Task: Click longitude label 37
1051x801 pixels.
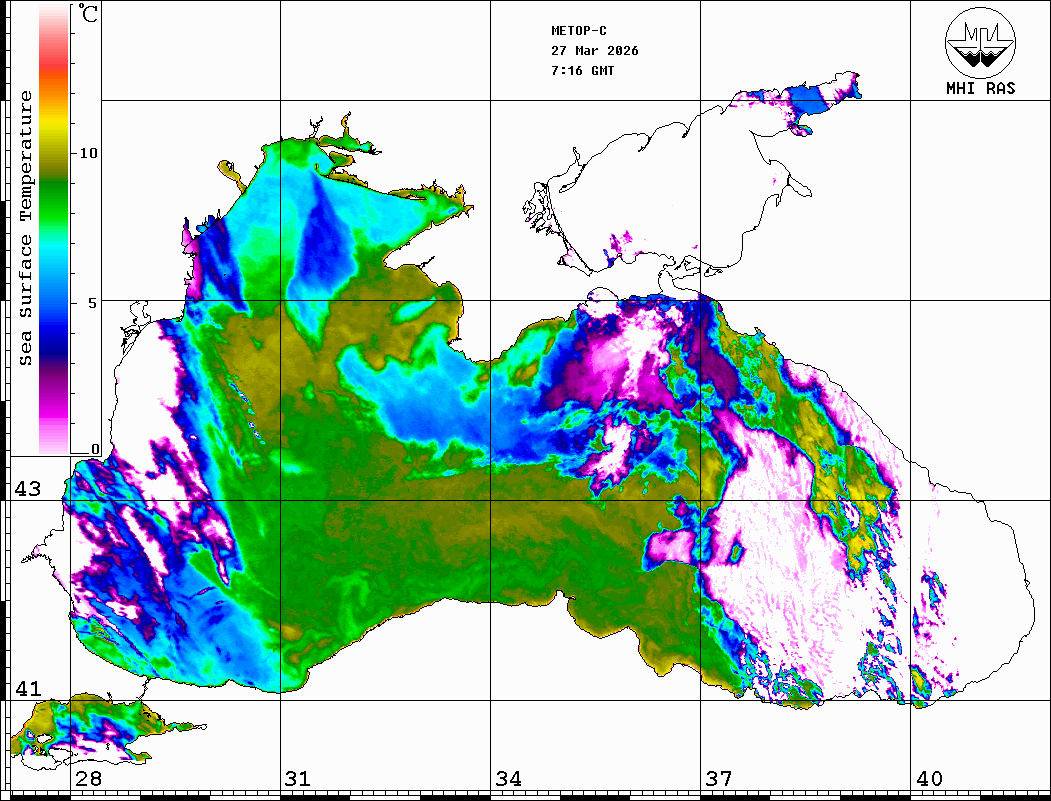Action: click(719, 779)
